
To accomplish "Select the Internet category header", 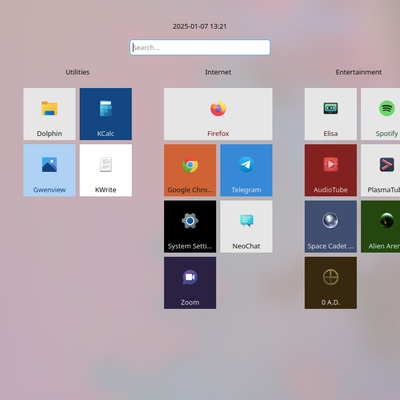I will pos(218,72).
